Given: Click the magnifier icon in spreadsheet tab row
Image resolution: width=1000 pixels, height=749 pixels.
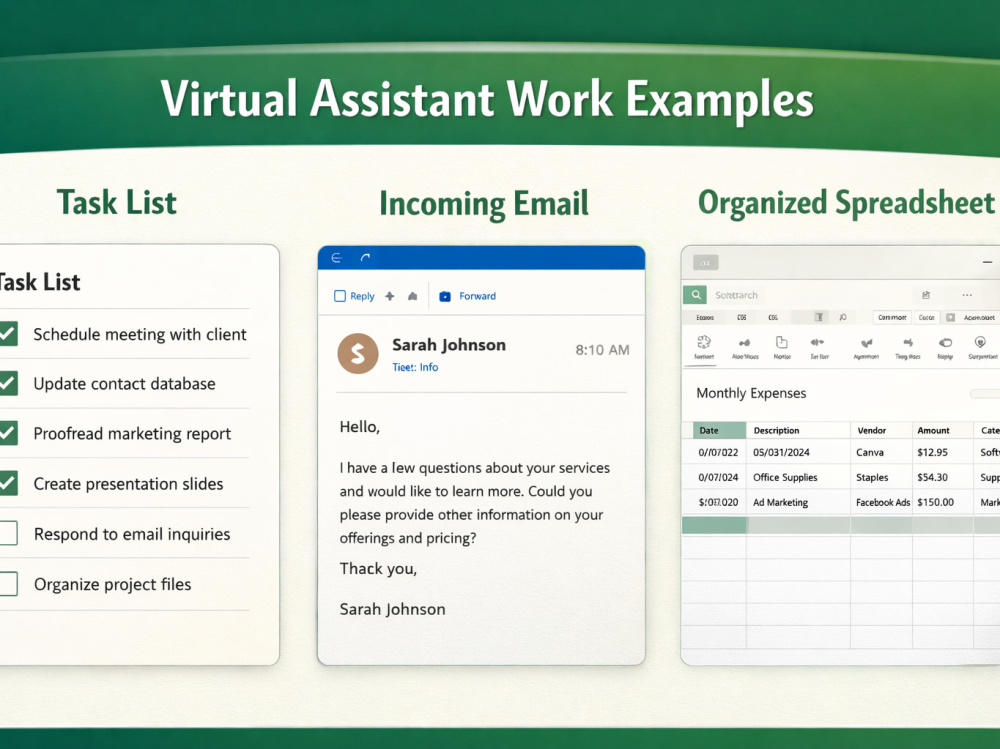Looking at the screenshot, I should (842, 317).
